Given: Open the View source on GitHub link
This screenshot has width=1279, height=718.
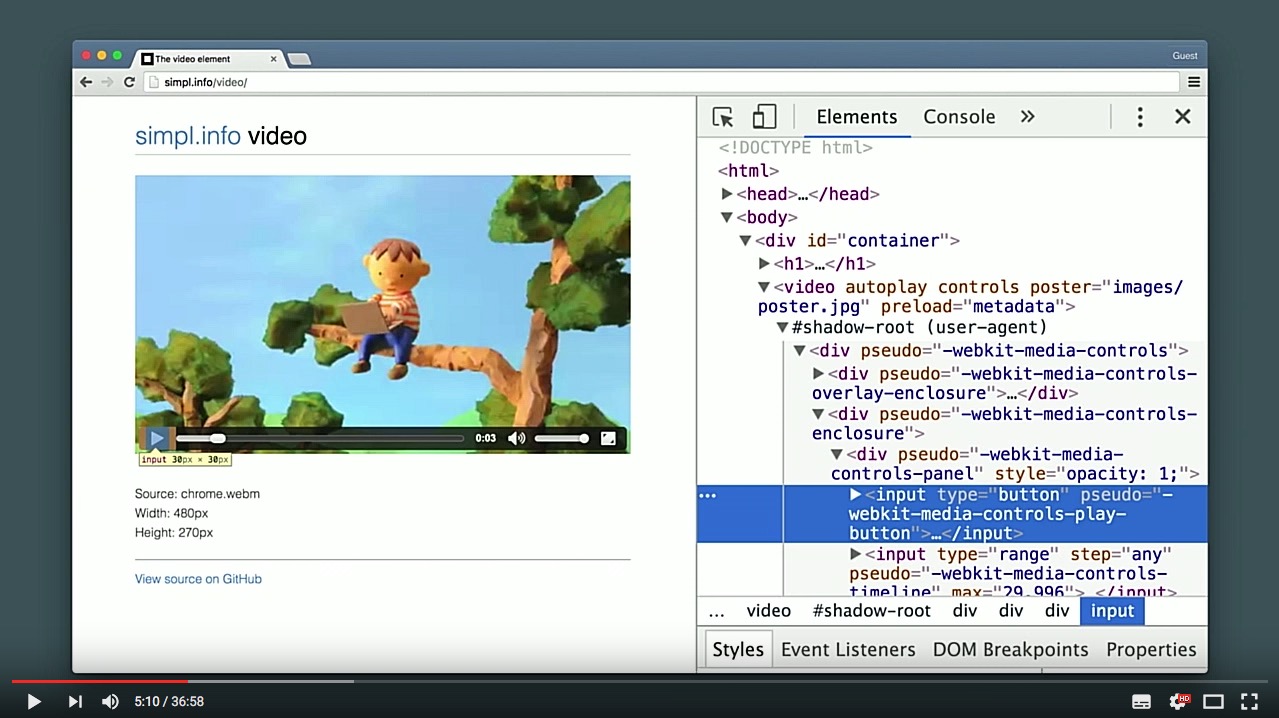Looking at the screenshot, I should pyautogui.click(x=198, y=579).
